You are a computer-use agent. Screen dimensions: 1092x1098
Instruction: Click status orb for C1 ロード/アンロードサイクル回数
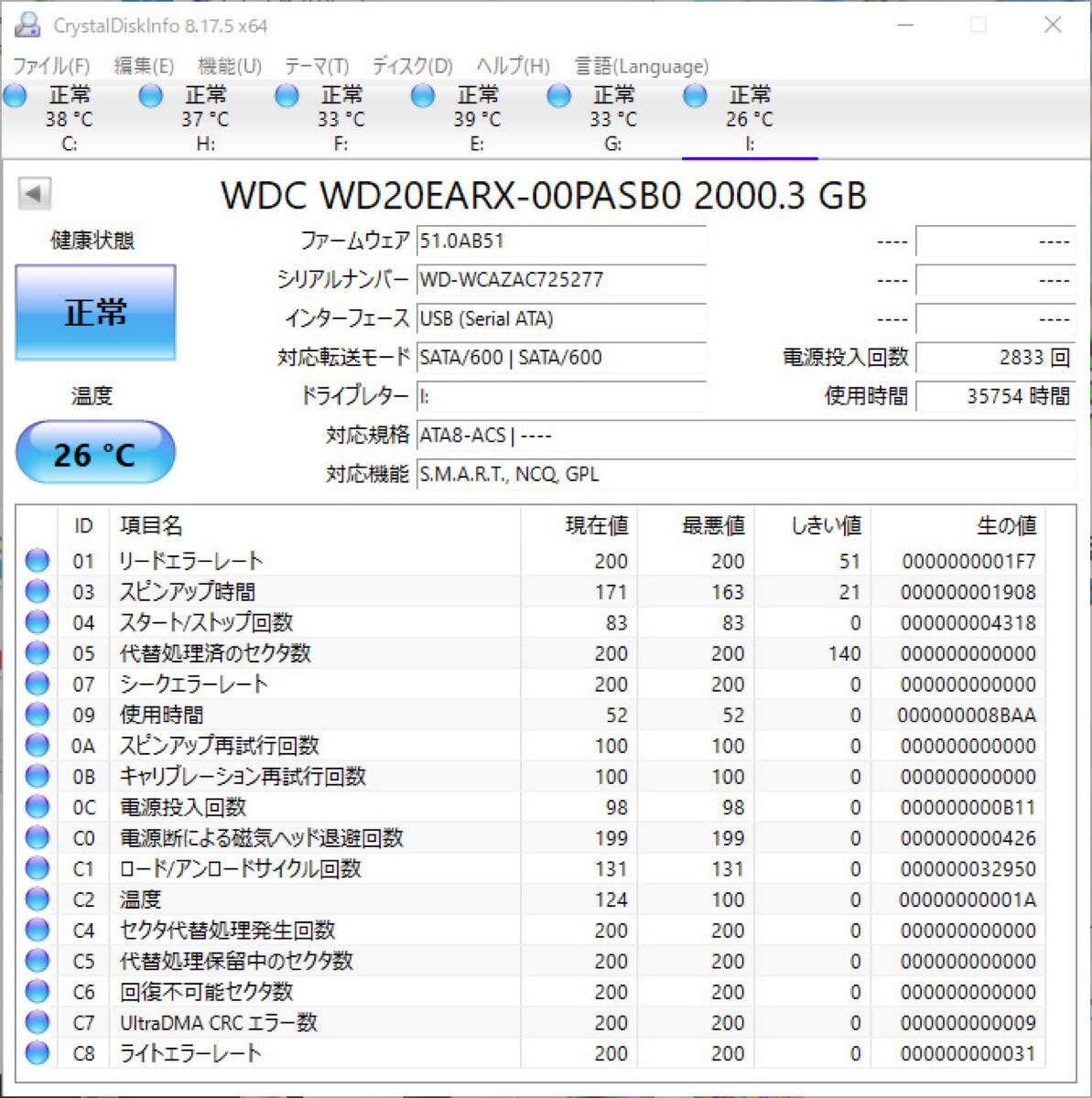click(38, 868)
